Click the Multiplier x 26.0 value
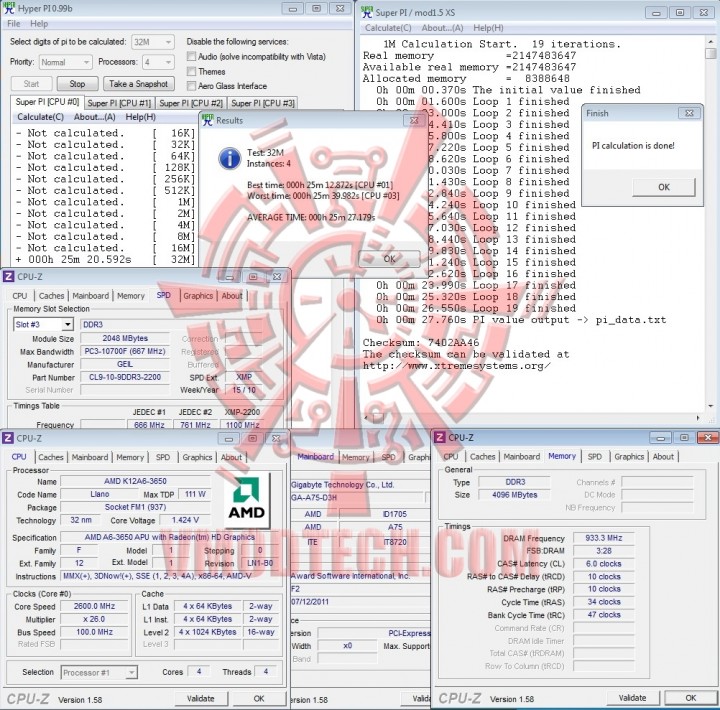Viewport: 720px width, 710px height. 94,619
